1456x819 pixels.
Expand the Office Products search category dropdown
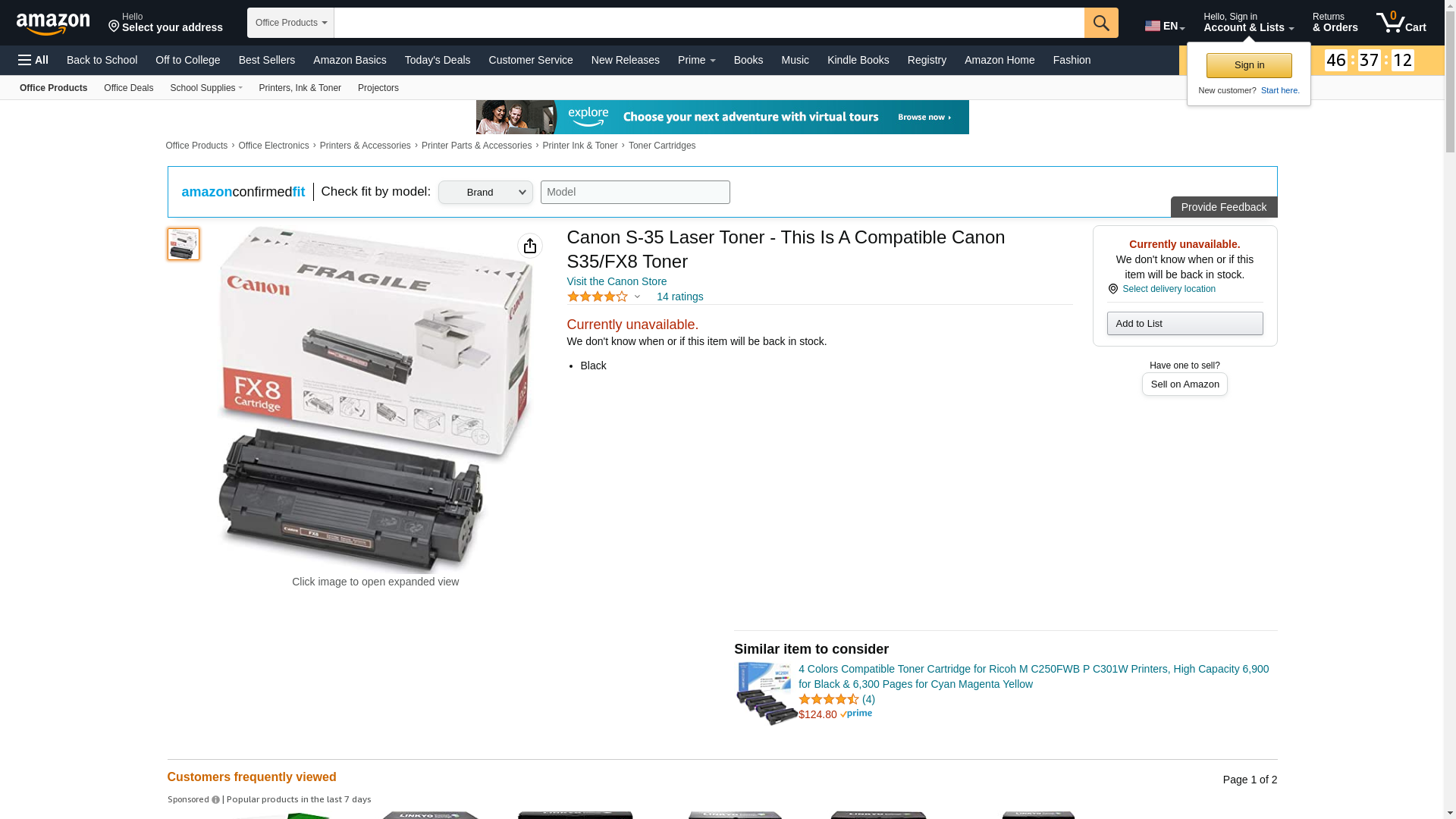(x=290, y=23)
